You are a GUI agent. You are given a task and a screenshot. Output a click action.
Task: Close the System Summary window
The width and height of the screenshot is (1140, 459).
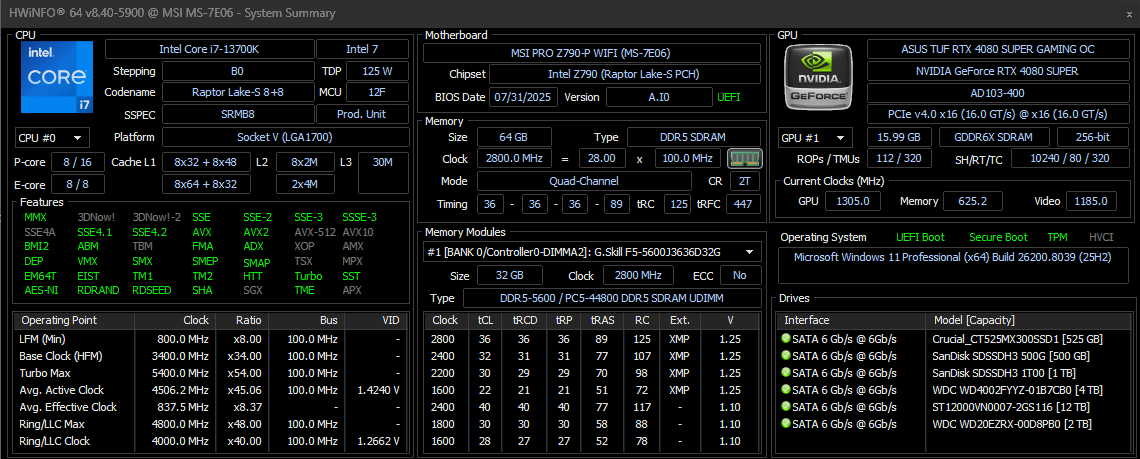(x=1128, y=13)
